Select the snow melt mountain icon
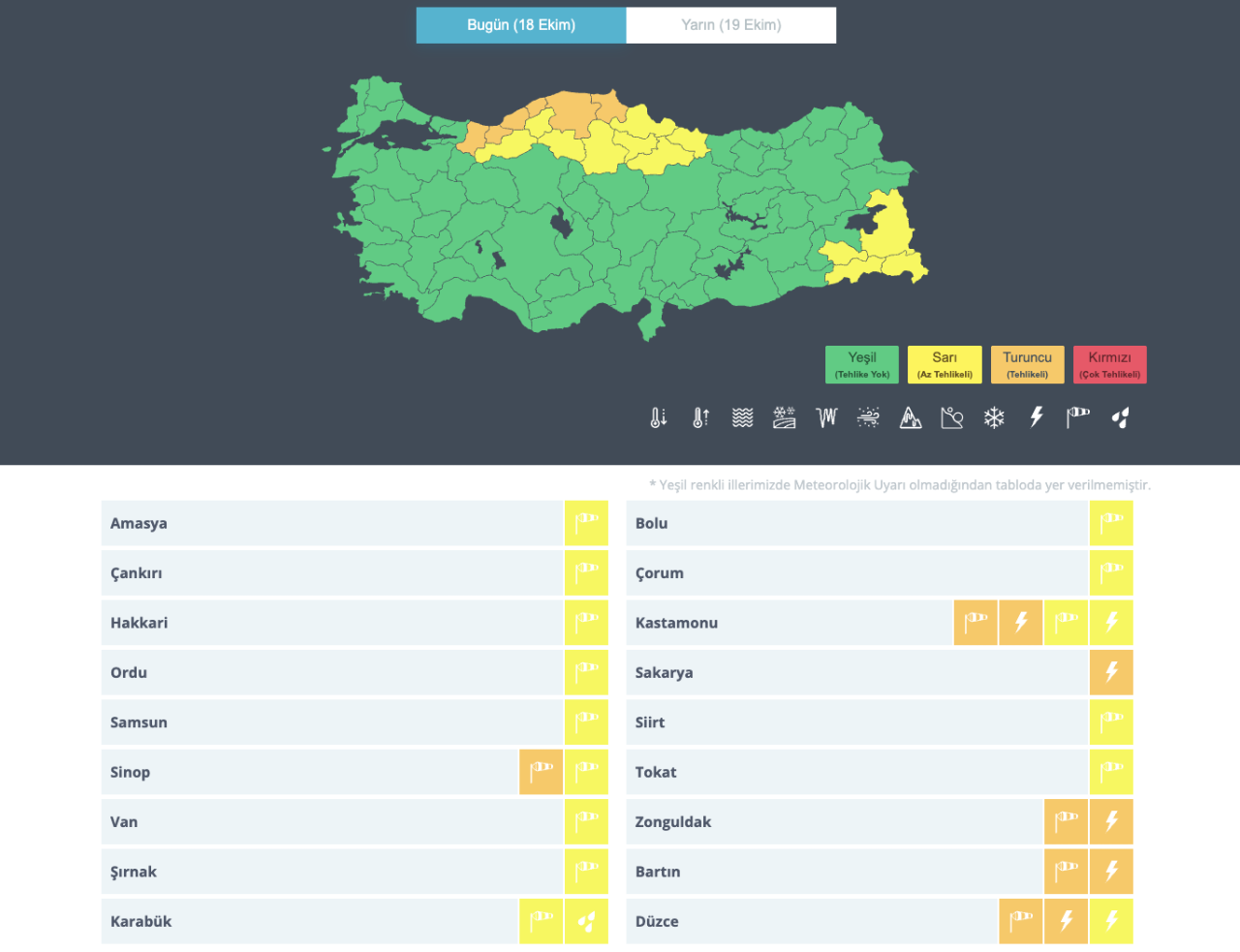Image resolution: width=1240 pixels, height=952 pixels. (911, 417)
